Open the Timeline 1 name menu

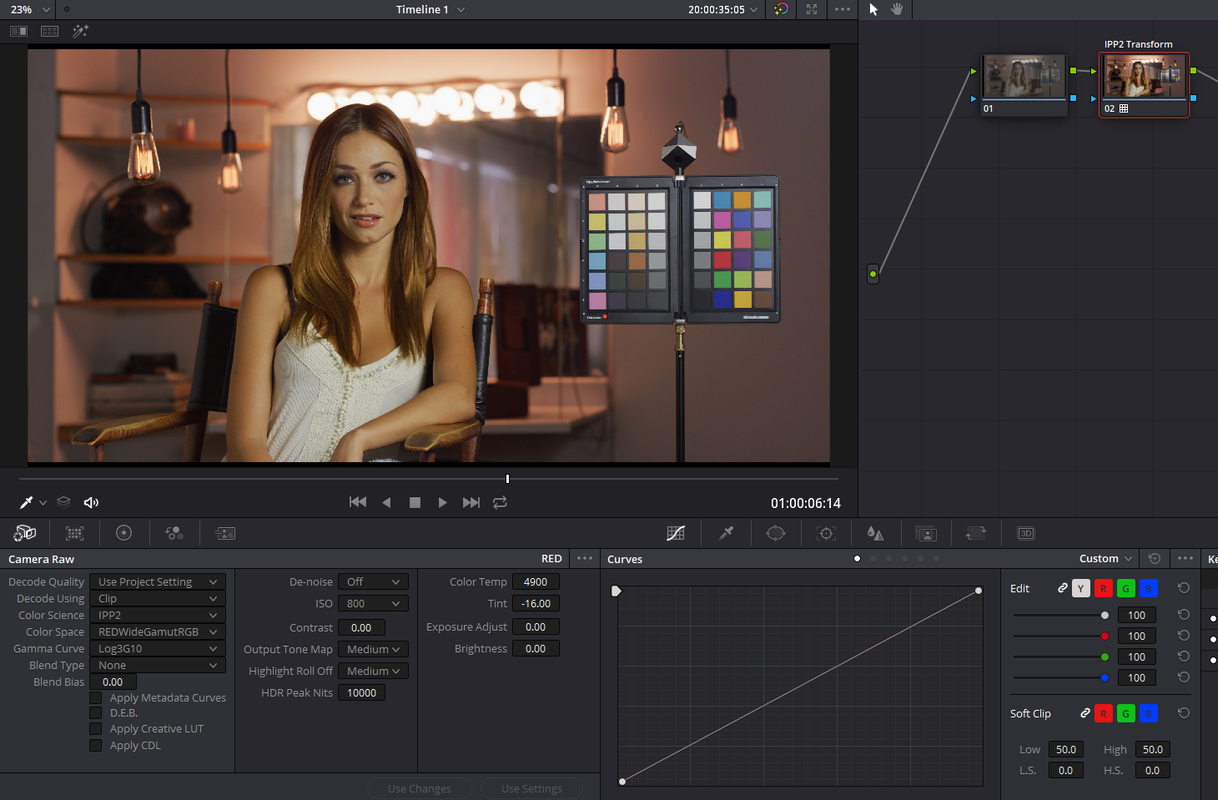pos(430,9)
